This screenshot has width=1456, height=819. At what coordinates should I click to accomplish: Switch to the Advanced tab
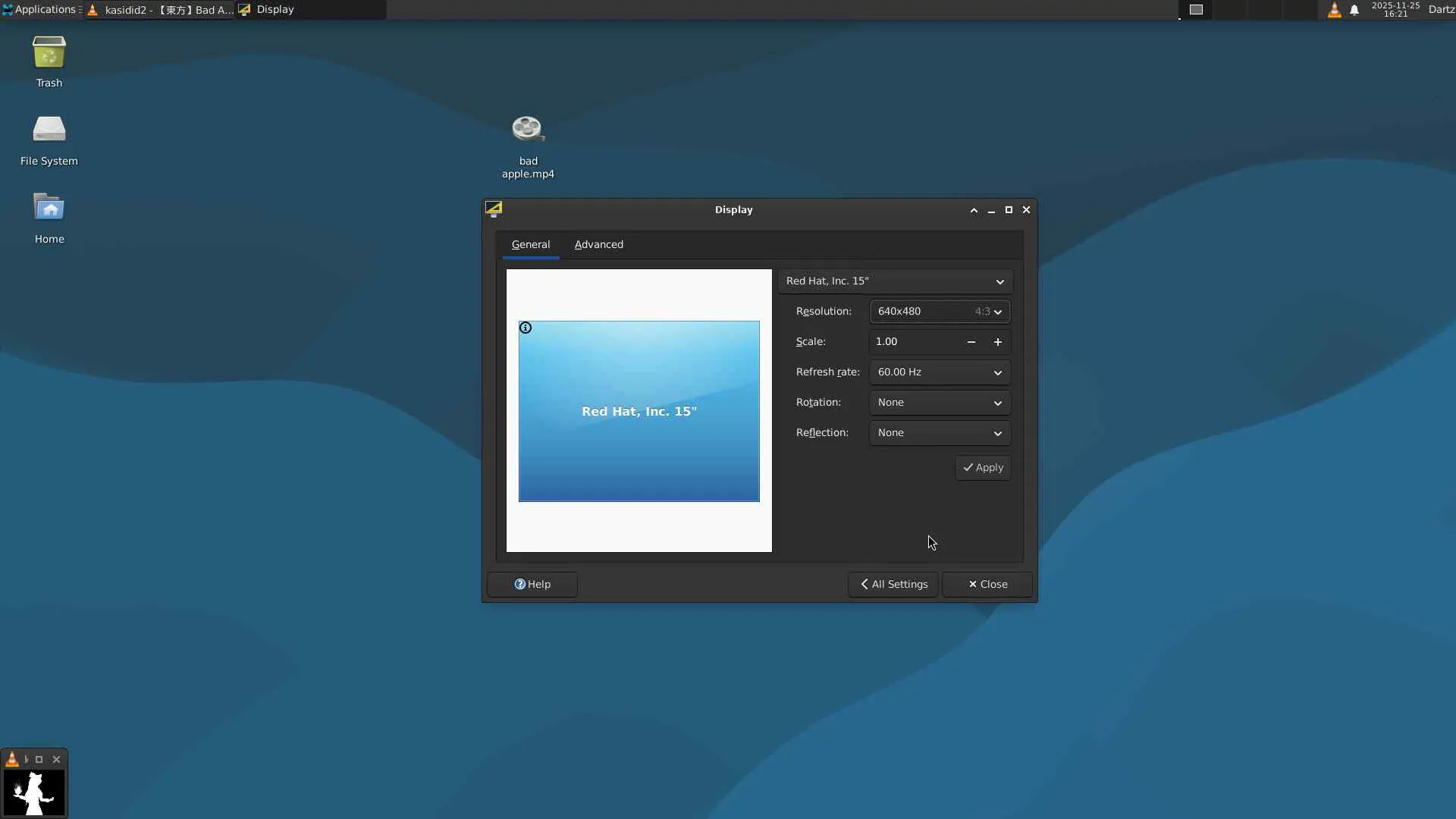598,244
